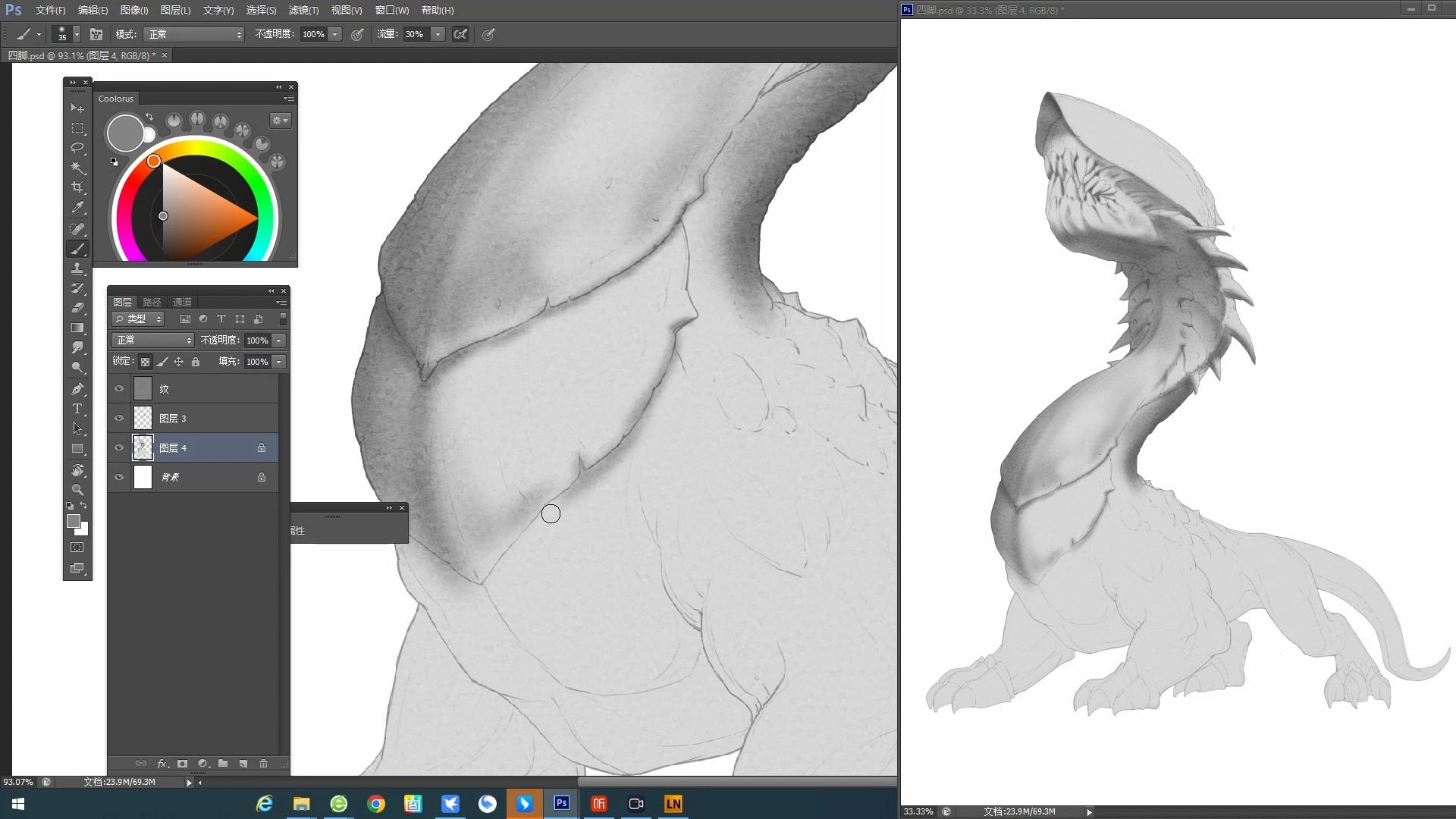Select the Pen tool

(77, 389)
